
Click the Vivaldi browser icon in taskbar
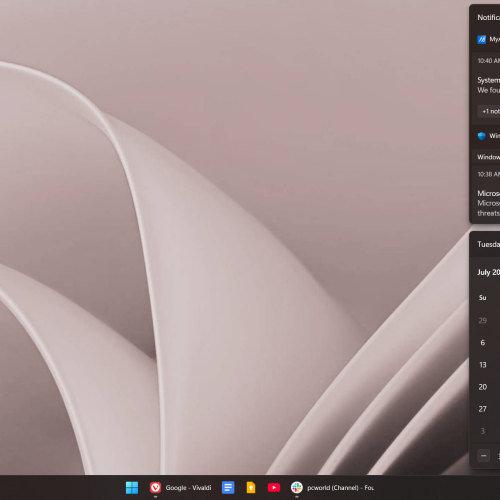[x=155, y=488]
